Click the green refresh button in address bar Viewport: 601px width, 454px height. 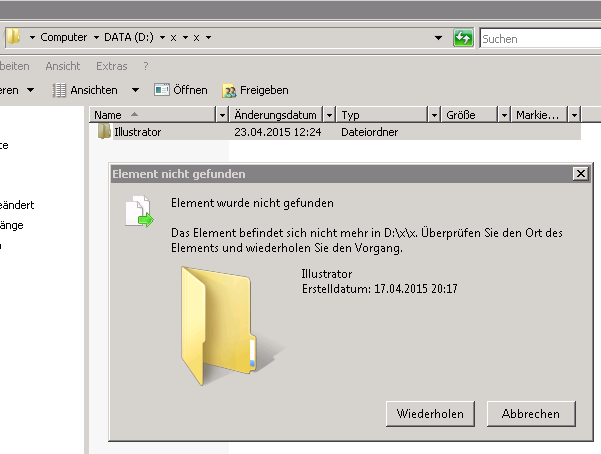coord(463,39)
